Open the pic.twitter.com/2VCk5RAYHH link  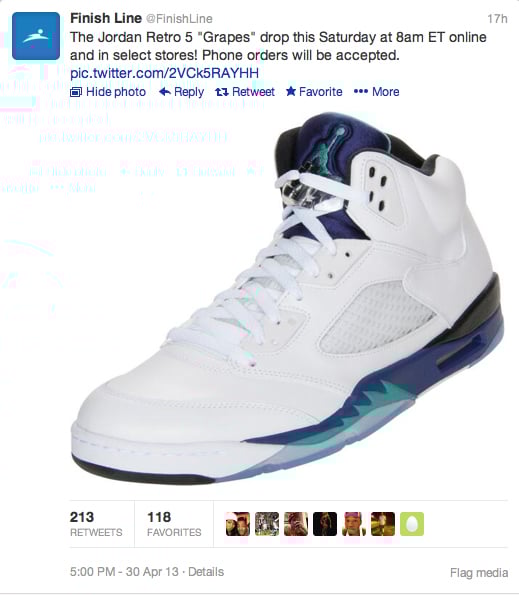coord(164,73)
